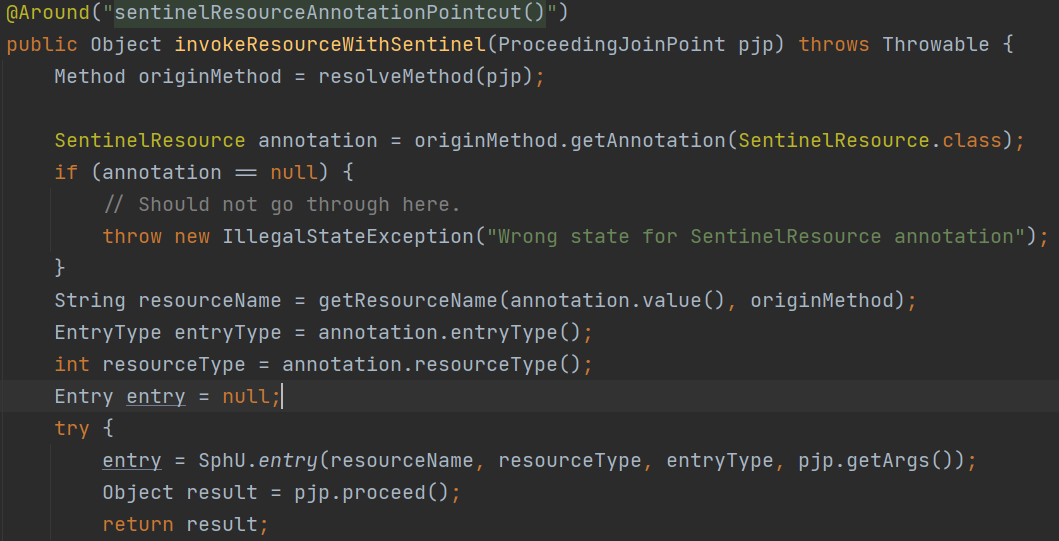Click the pjp.getArgs() call

click(876, 461)
